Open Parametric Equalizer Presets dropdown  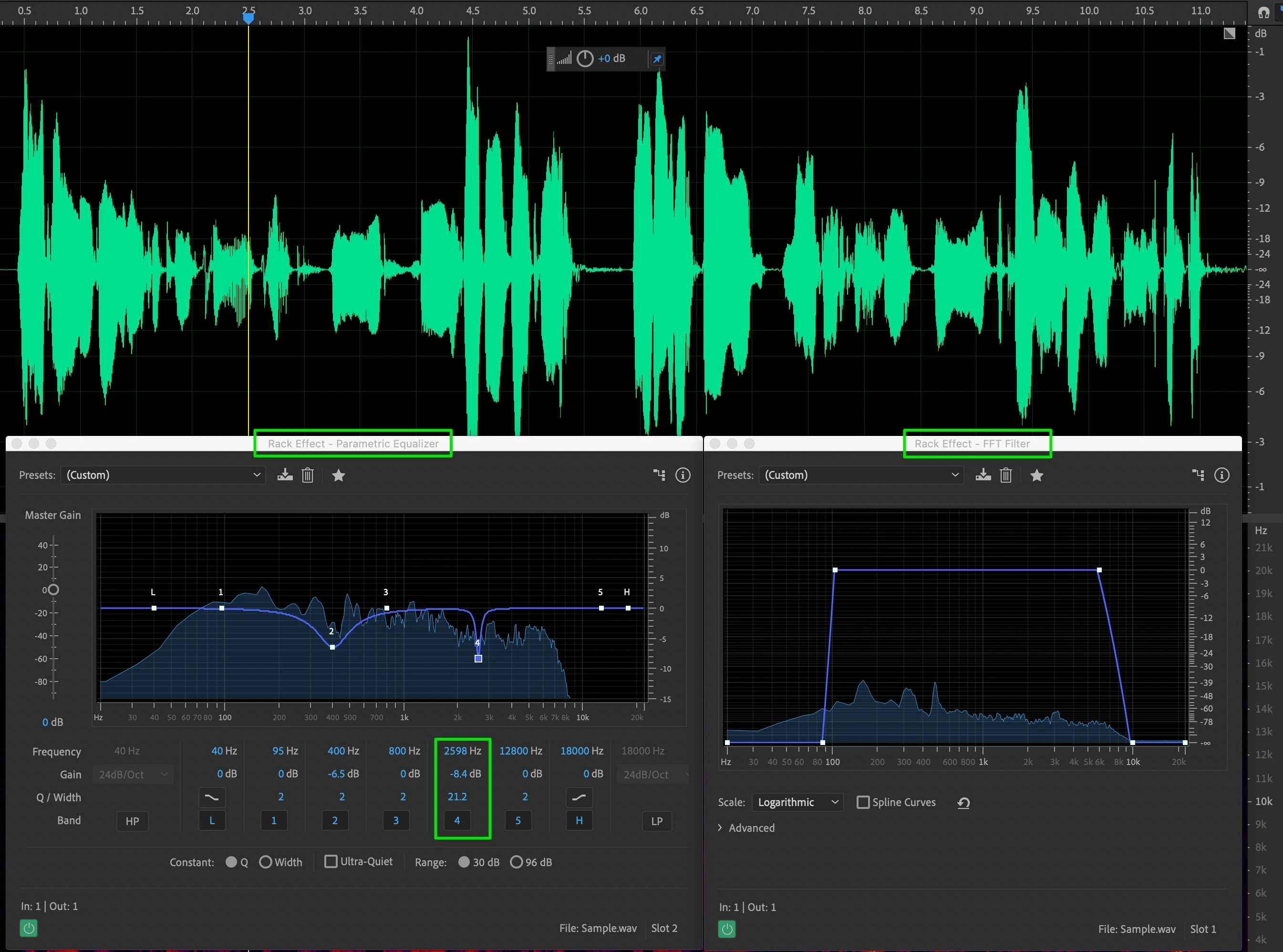click(163, 475)
